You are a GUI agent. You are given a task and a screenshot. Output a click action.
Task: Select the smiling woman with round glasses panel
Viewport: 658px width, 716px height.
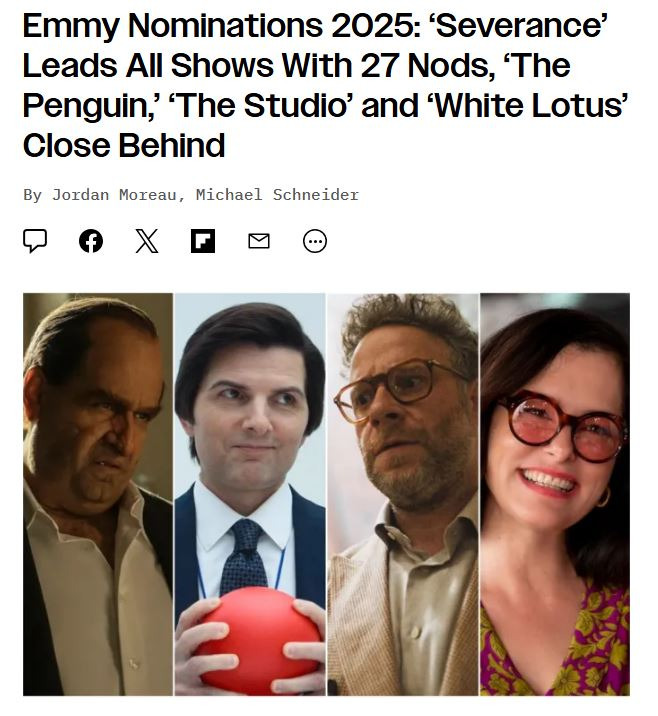(x=555, y=494)
